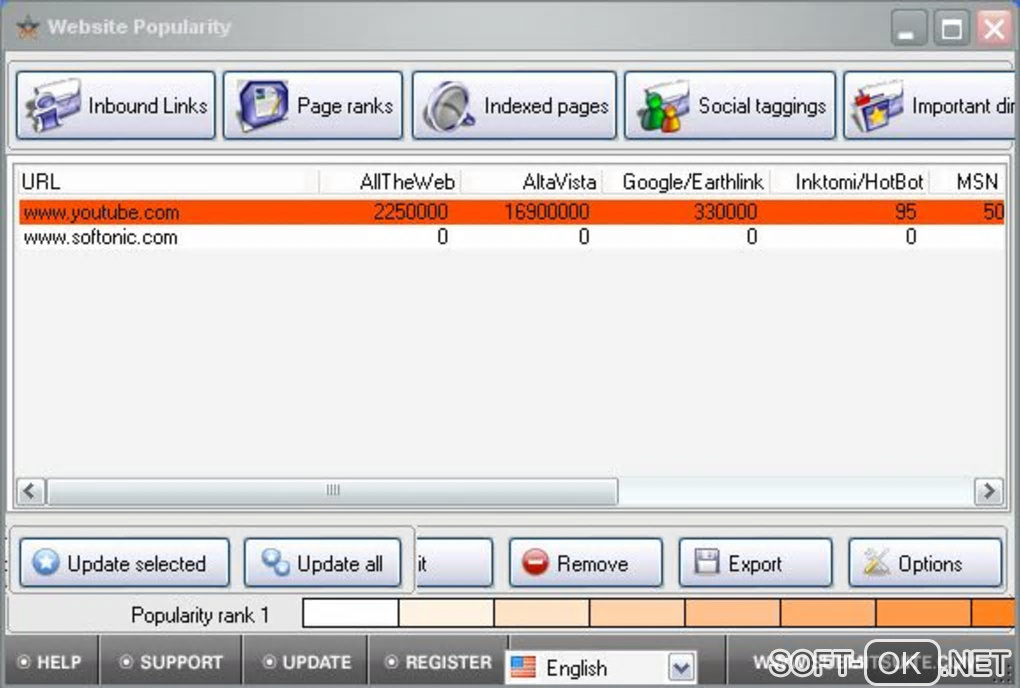
Task: Click the red minus Remove icon
Action: (x=536, y=562)
